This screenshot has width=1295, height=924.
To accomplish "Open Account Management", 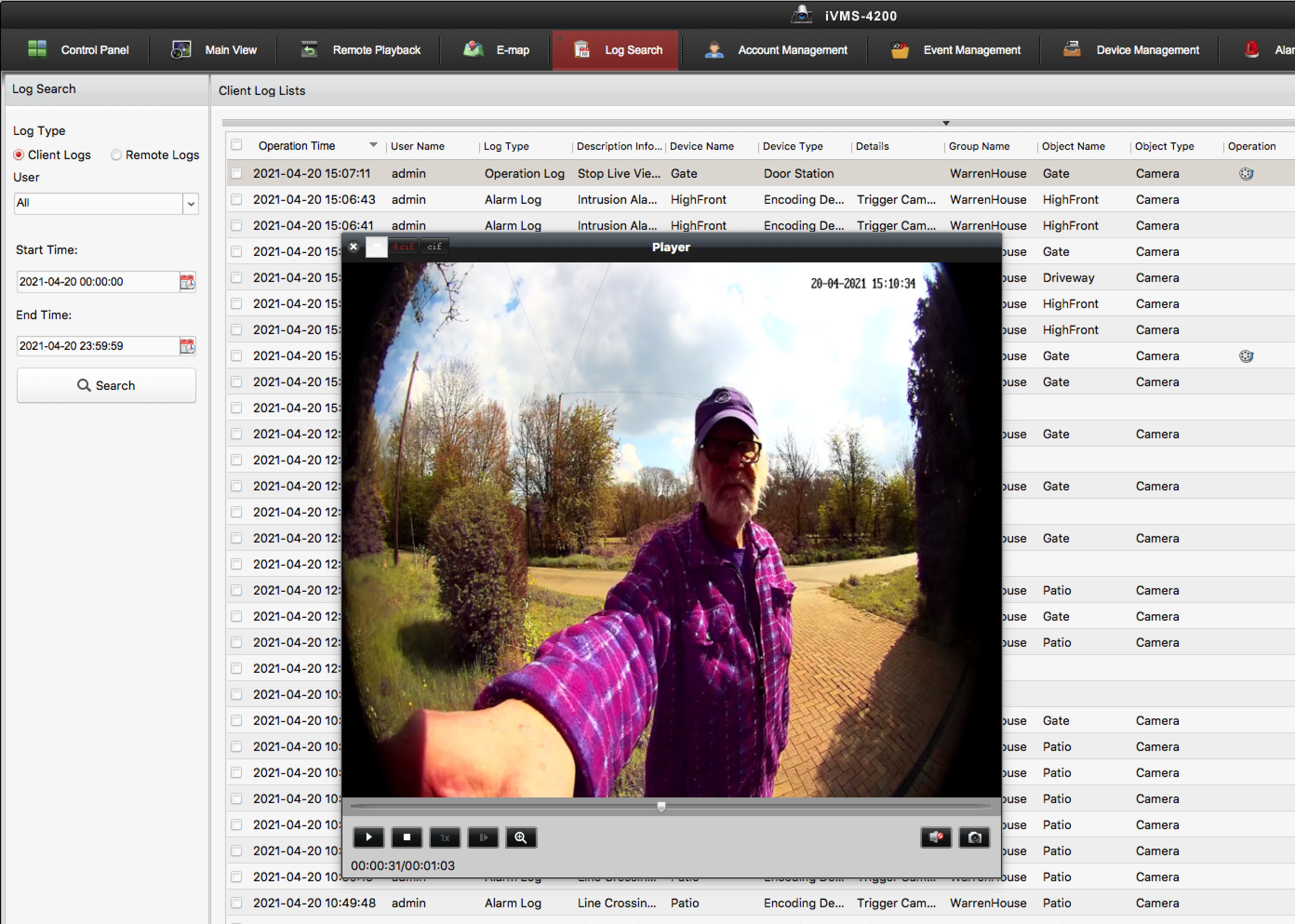I will click(x=774, y=49).
